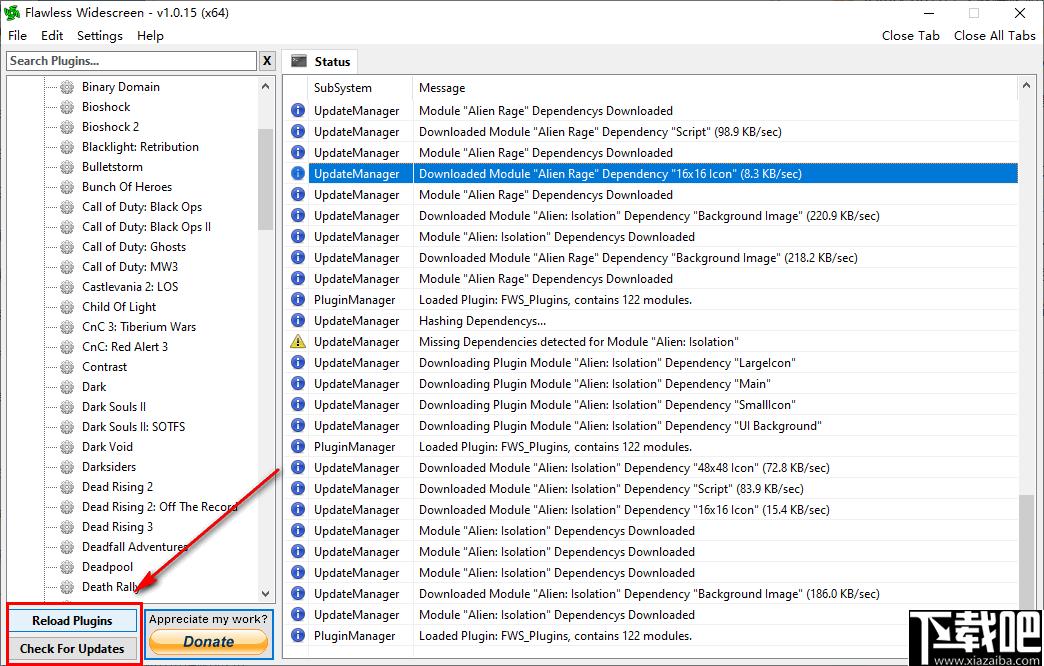The image size is (1044, 666).
Task: Click the info icon on Hashing Dependencys row
Action: point(298,320)
